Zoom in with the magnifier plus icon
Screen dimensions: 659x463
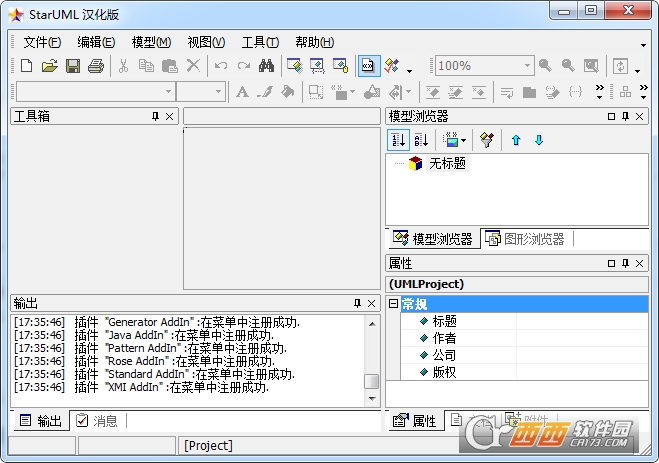(545, 66)
